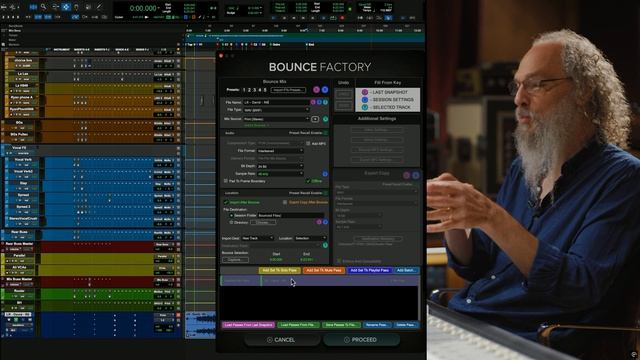This screenshot has width=640, height=360.
Task: Click magenta fill icon beside File Name field
Action: click(x=313, y=102)
